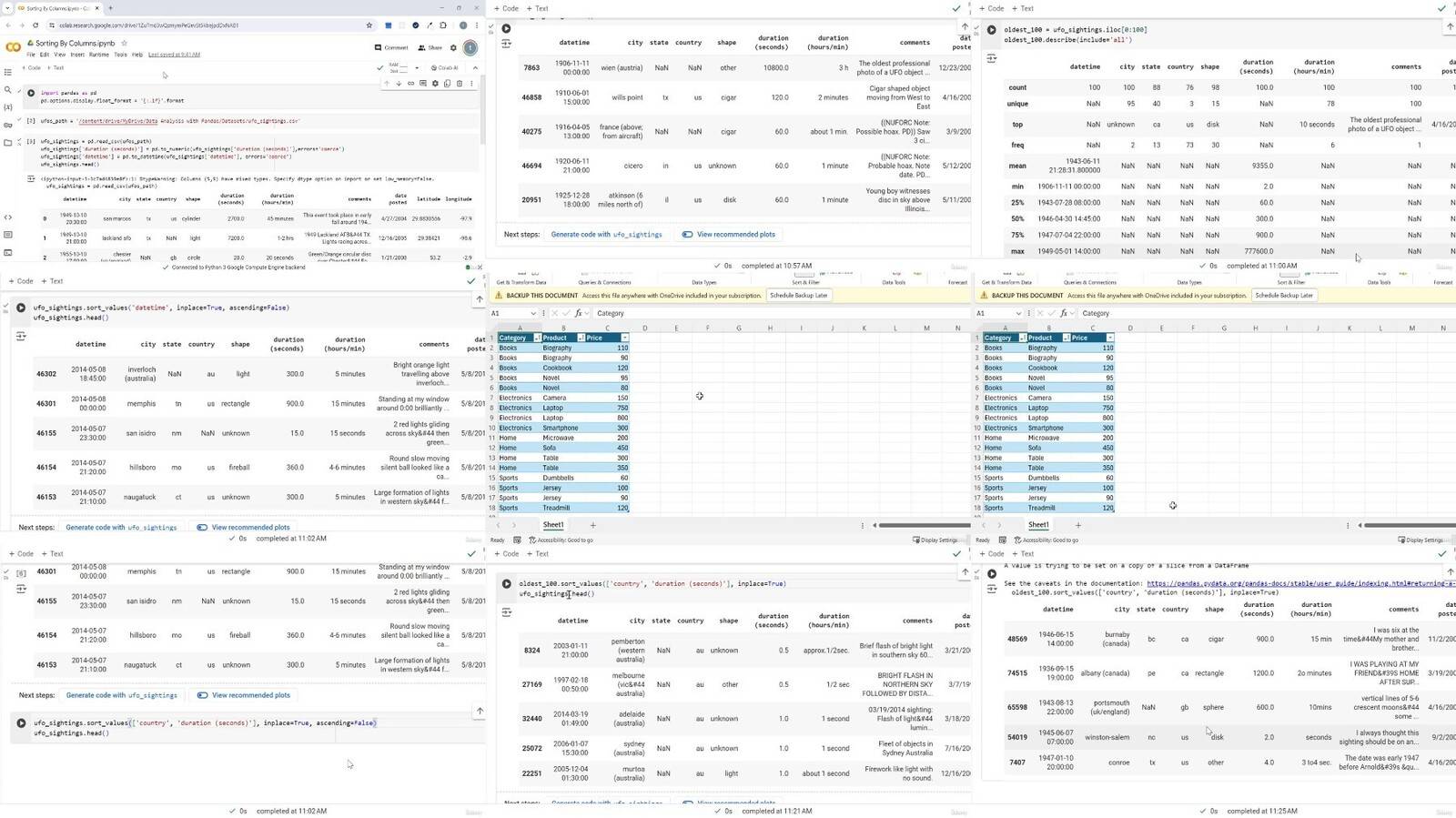
Task: Click Schedule Backup Later in right Excel
Action: click(1284, 296)
